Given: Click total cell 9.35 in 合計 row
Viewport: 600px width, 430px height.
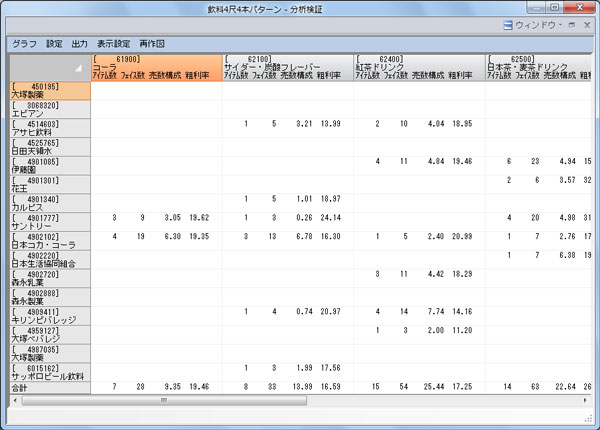Looking at the screenshot, I should pos(173,387).
